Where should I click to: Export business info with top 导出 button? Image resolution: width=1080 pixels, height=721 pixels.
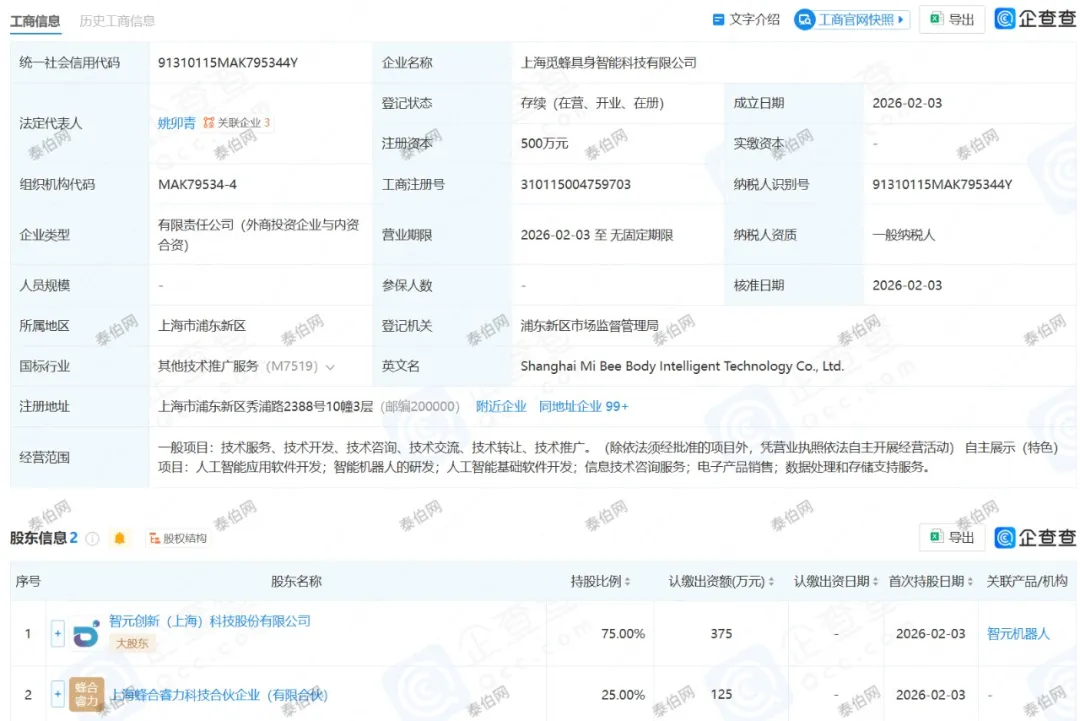coord(951,20)
